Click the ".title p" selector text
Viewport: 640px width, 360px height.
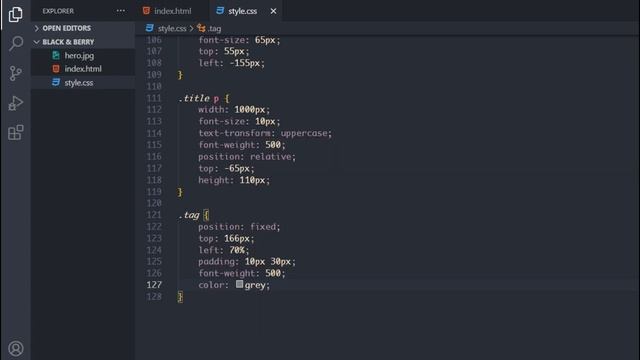tap(199, 98)
